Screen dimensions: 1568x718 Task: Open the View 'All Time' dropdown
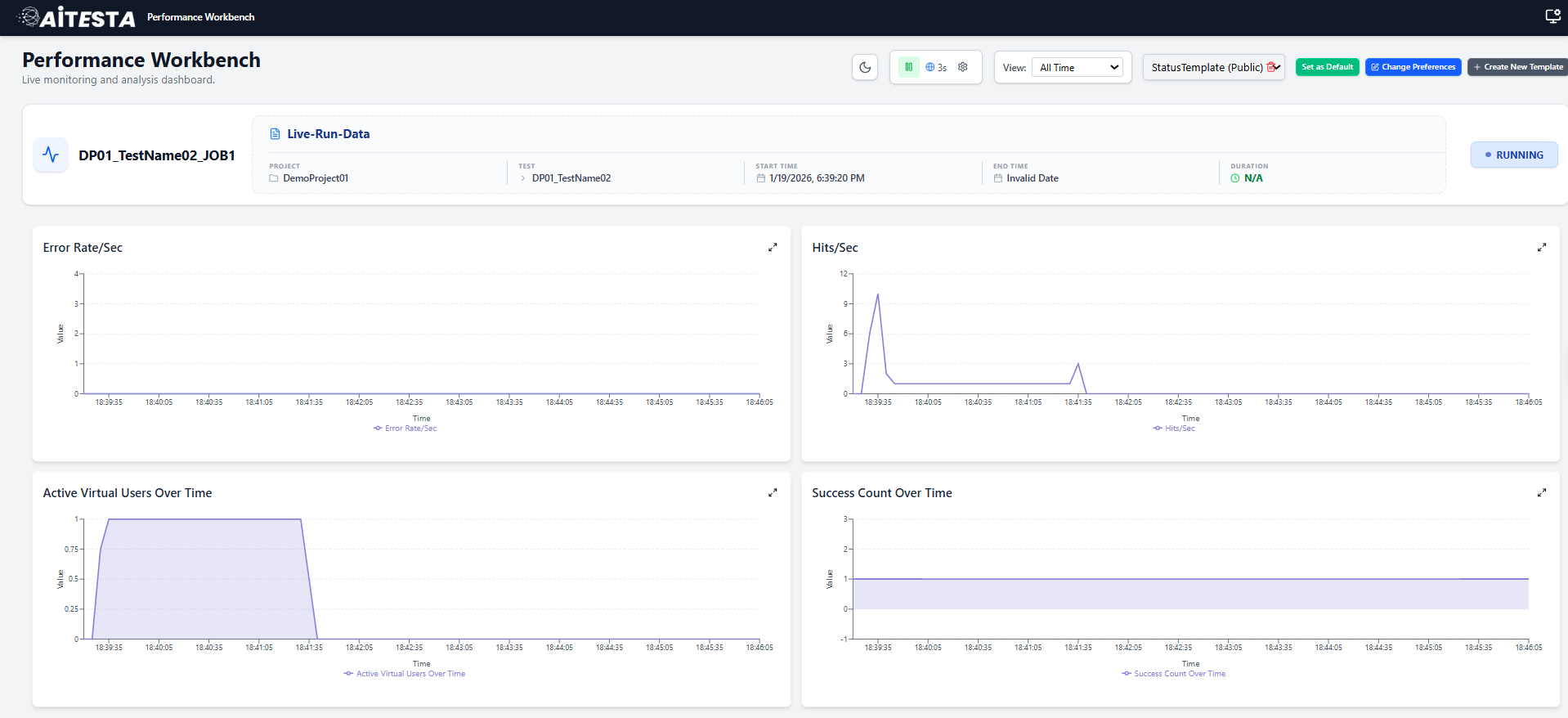coord(1078,67)
